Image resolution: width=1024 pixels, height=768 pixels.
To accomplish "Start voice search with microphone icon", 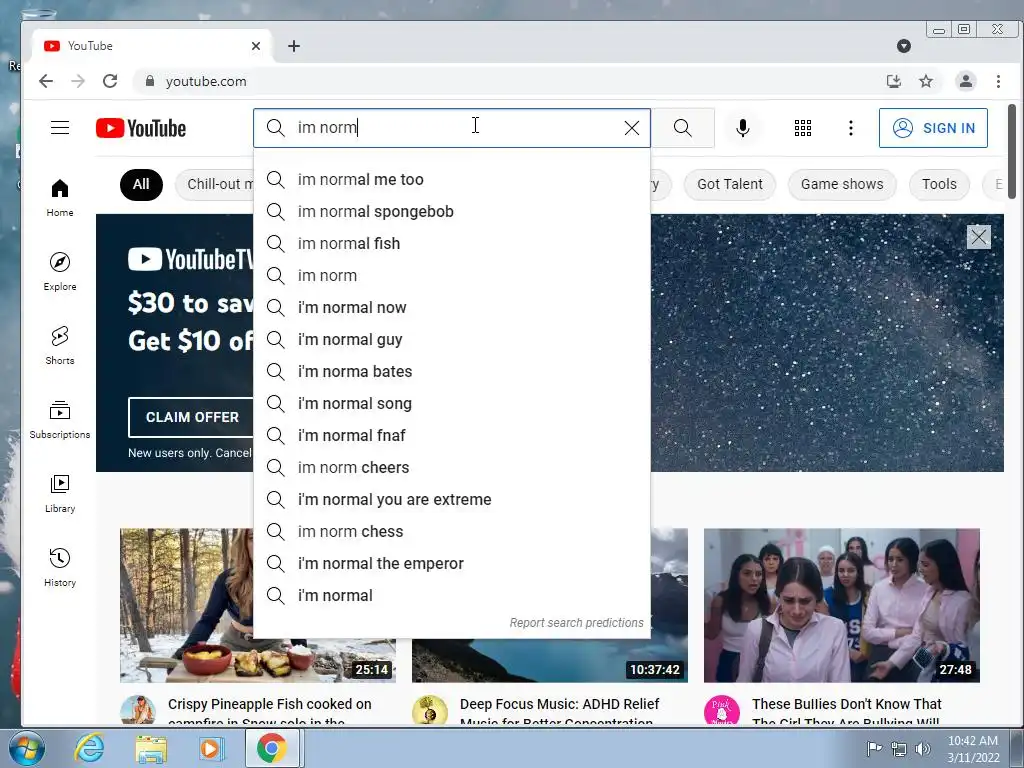I will [x=743, y=128].
